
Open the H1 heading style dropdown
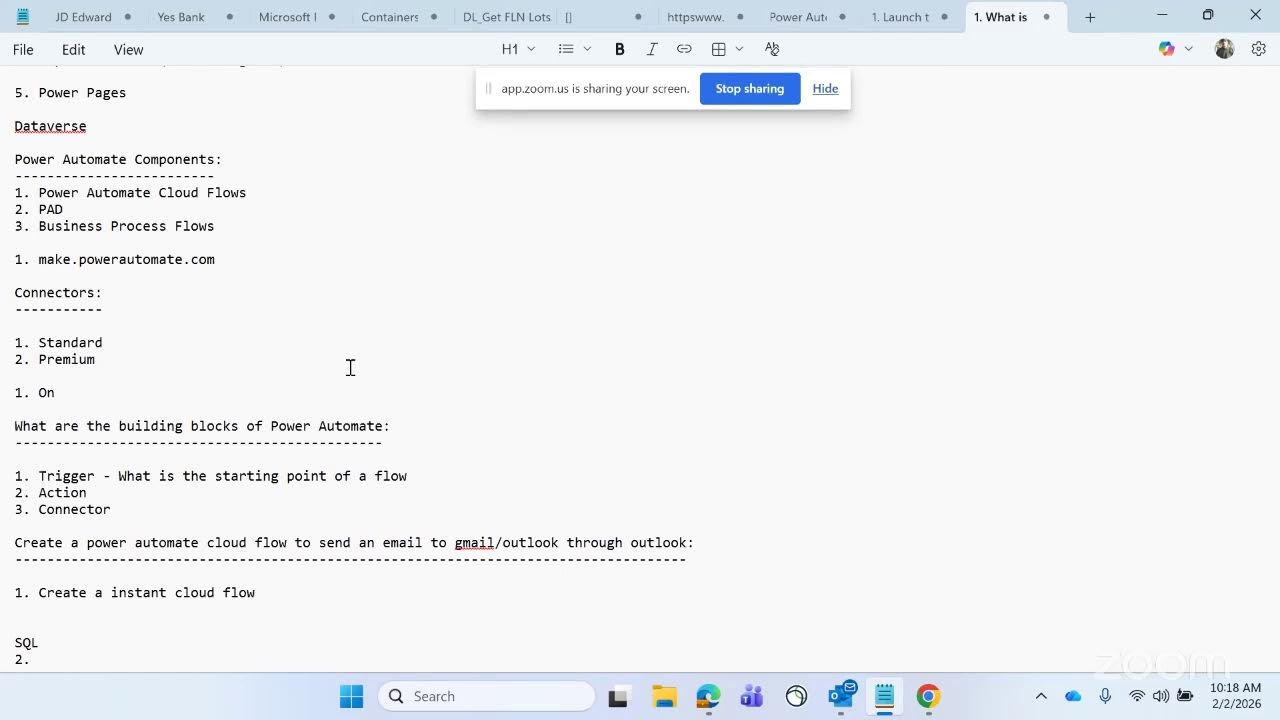(518, 49)
